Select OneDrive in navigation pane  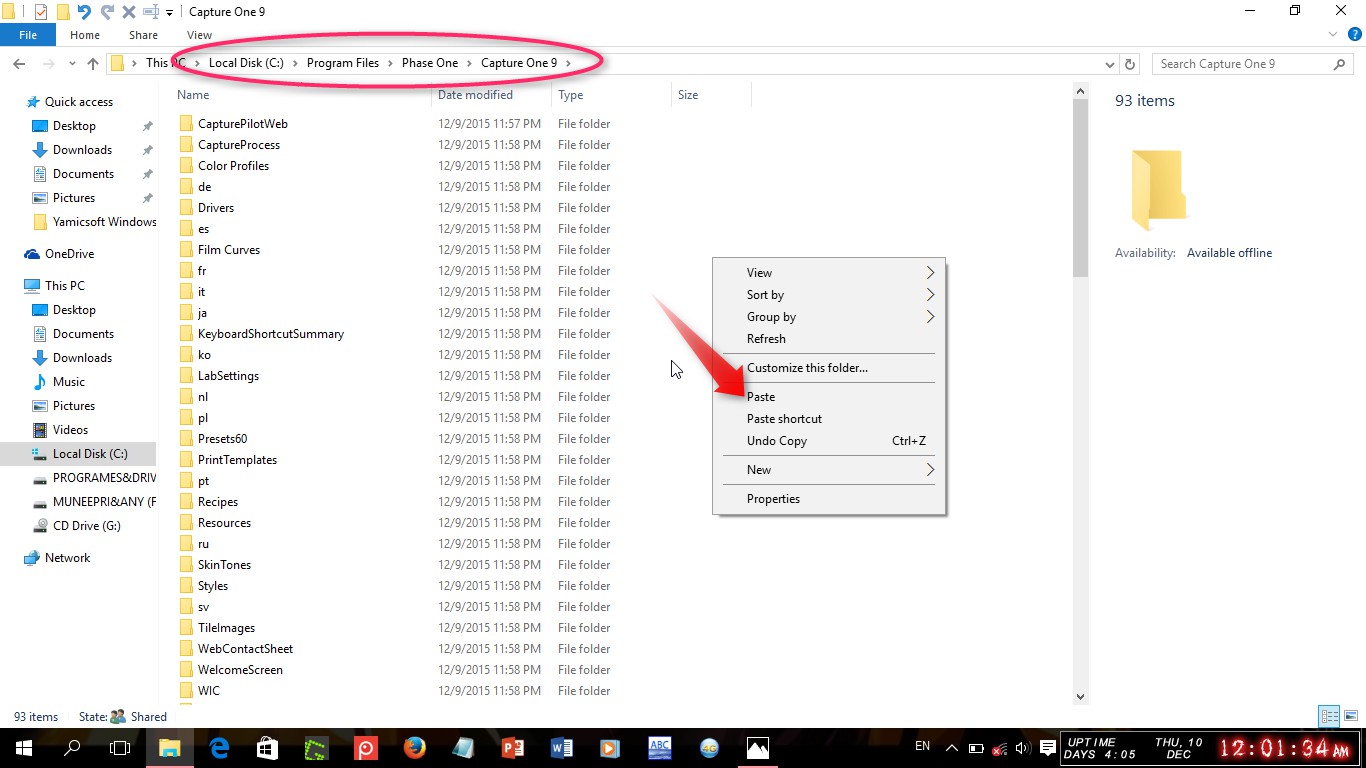69,254
